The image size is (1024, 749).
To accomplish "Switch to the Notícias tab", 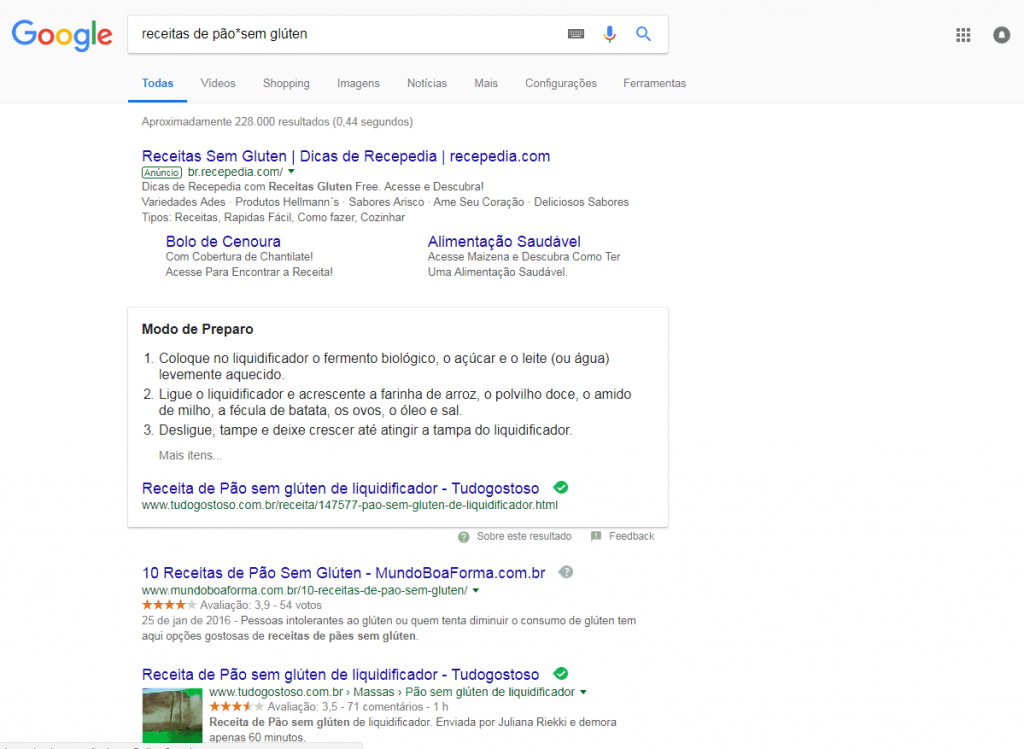I will tap(427, 83).
